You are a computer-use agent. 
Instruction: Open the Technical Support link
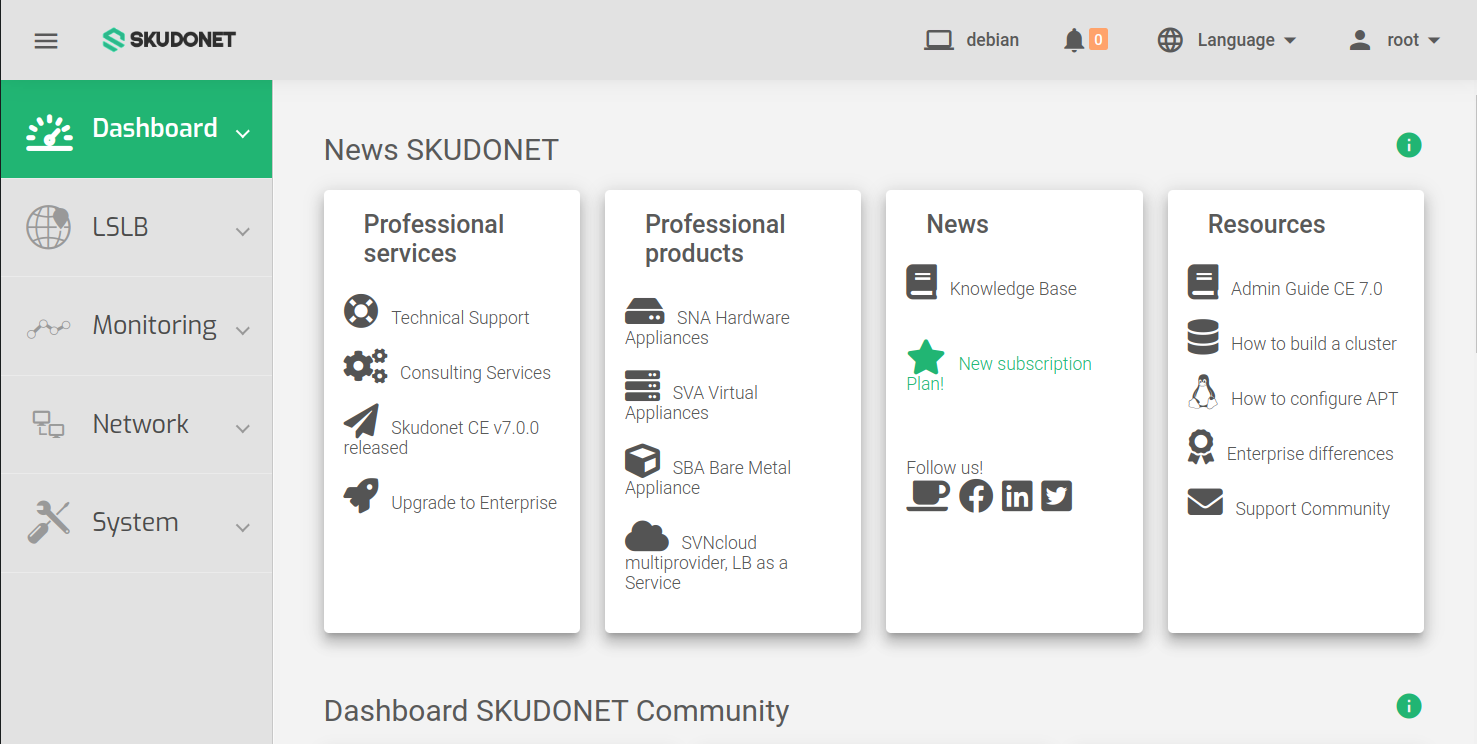pos(460,318)
